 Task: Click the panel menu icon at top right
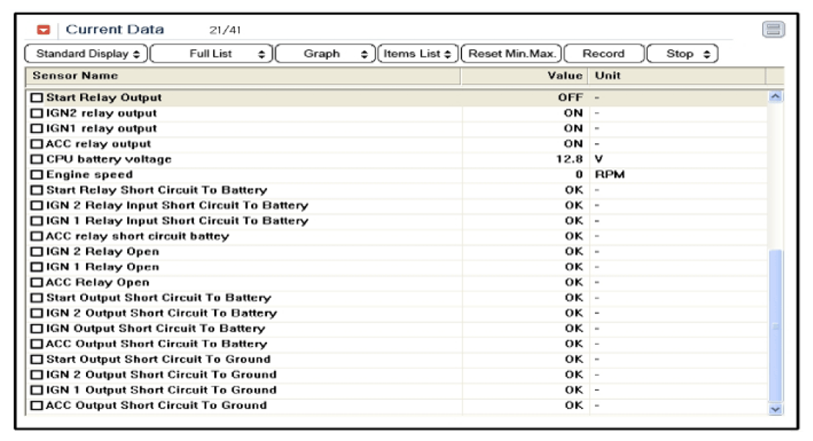point(773,29)
